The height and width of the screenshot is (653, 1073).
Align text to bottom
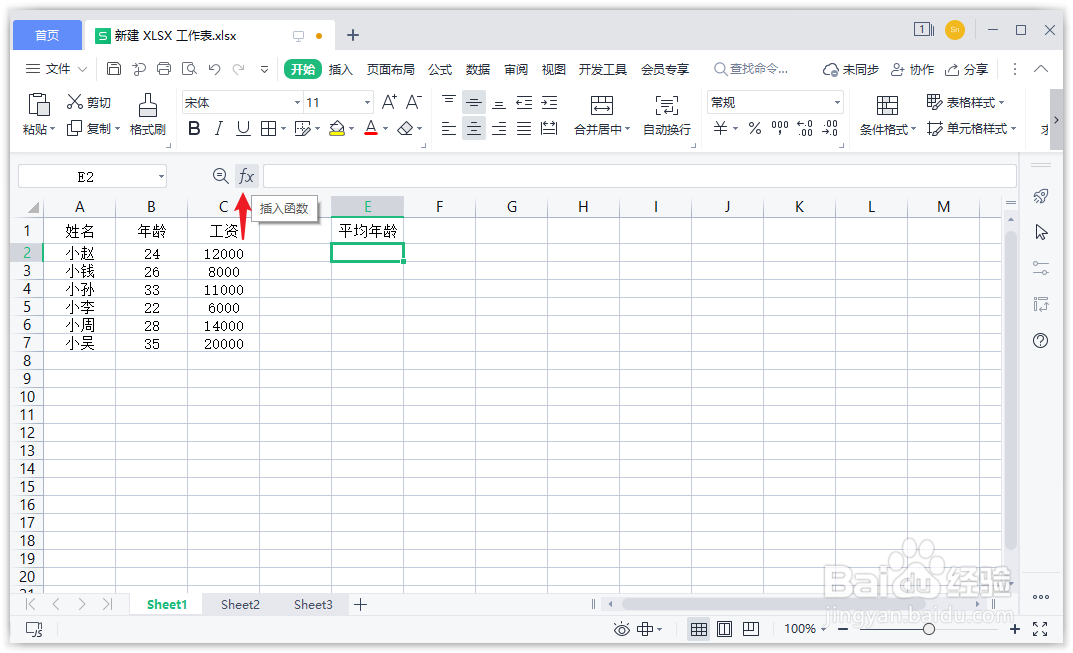click(499, 103)
